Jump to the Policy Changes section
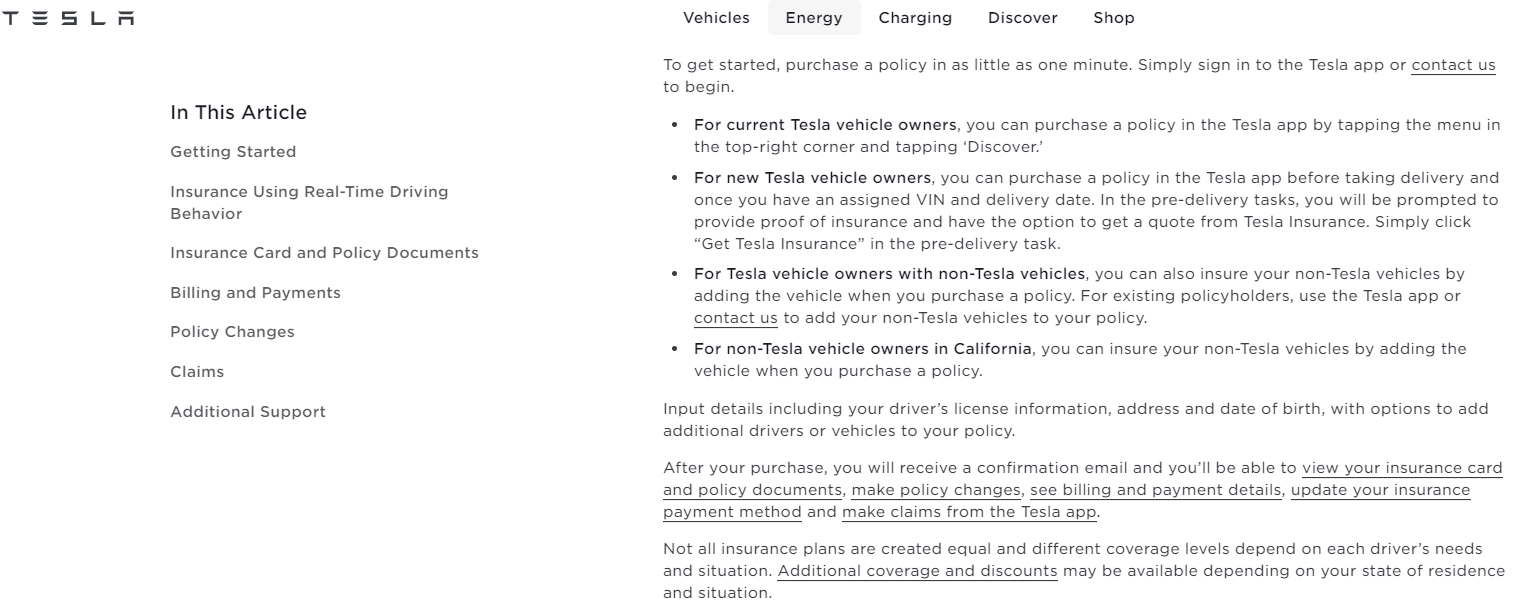This screenshot has height=606, width=1523. coord(232,331)
